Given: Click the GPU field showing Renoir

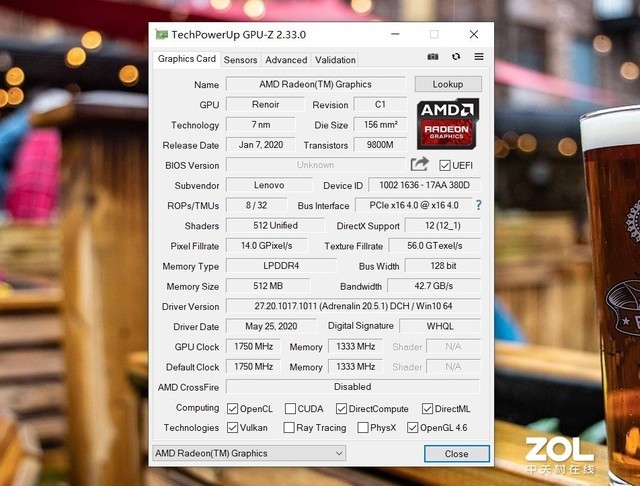Looking at the screenshot, I should 265,104.
